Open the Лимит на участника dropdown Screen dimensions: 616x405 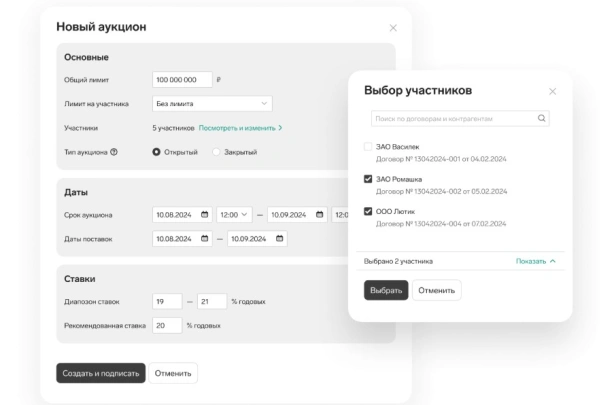coord(212,104)
